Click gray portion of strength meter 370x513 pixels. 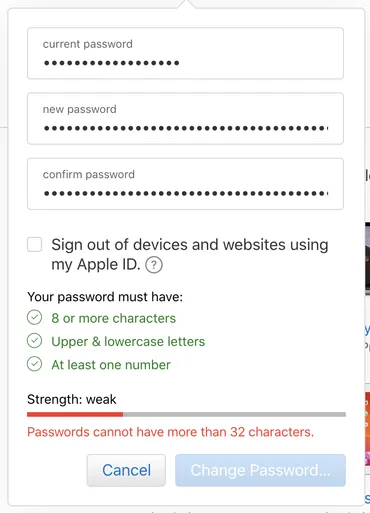click(234, 414)
